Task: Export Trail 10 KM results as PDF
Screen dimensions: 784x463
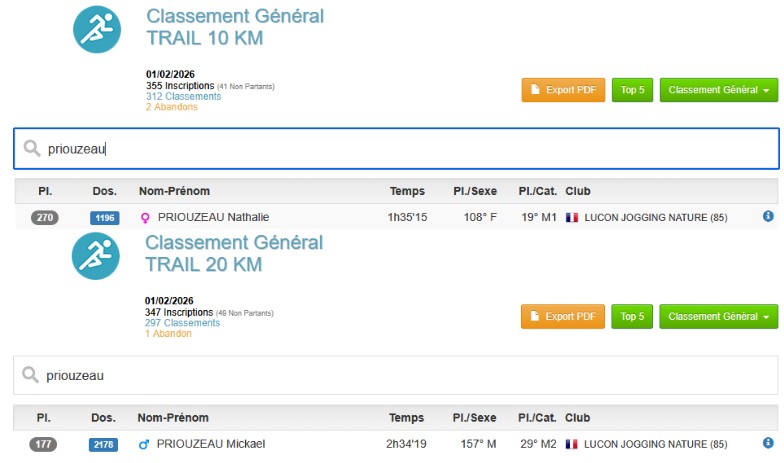Action: 563,90
